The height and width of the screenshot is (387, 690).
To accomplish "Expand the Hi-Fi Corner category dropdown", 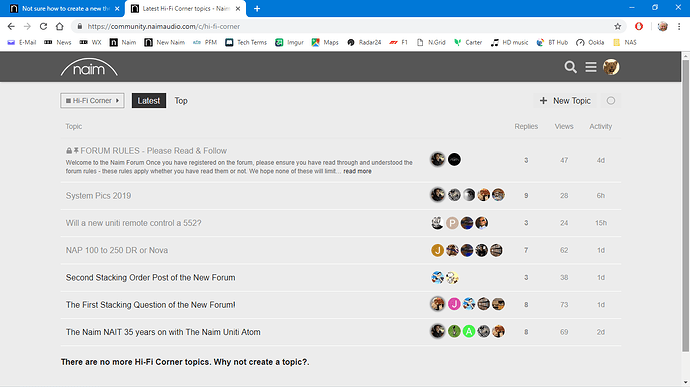I will point(92,100).
